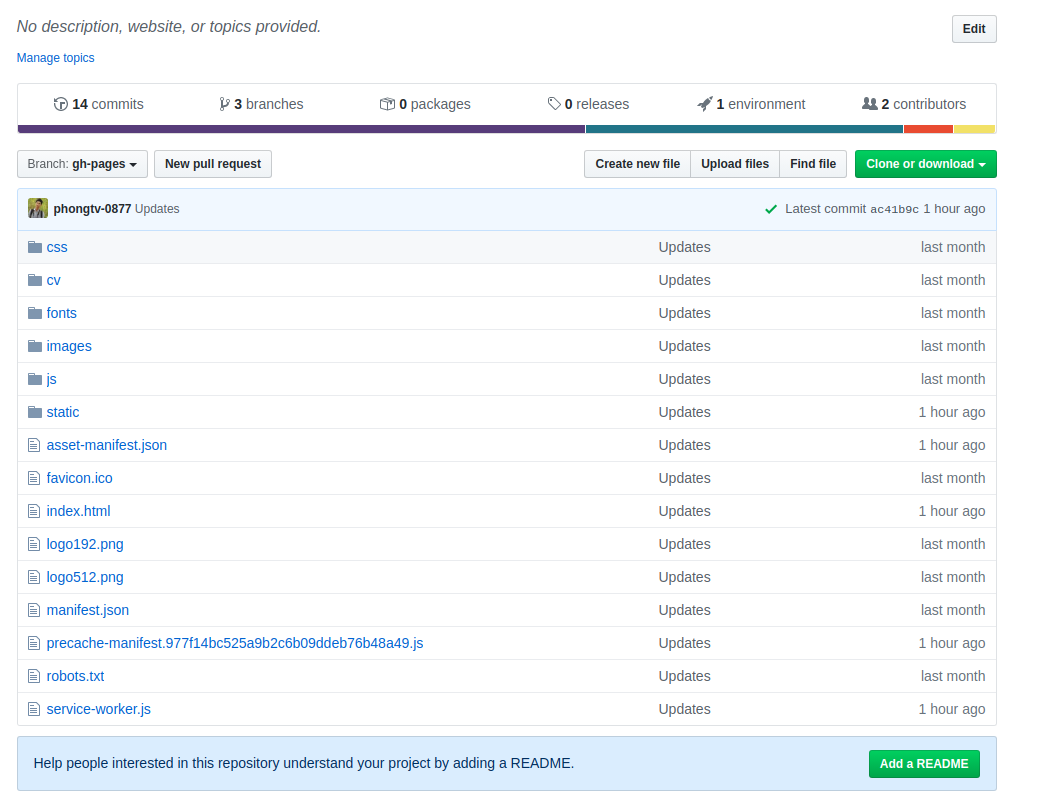Open the Branch: gh-pages dropdown

tap(82, 164)
